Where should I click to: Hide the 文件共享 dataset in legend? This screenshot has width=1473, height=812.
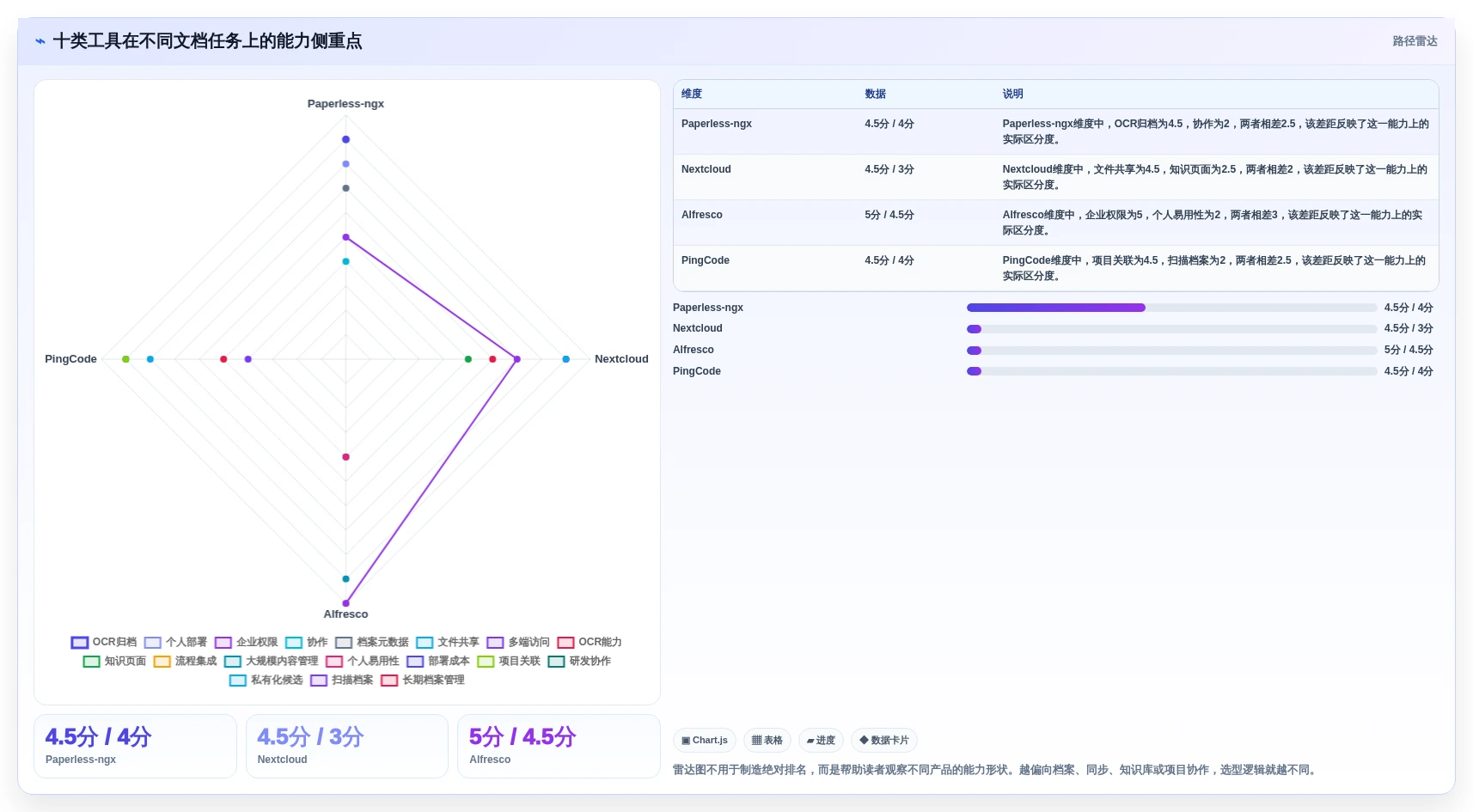click(448, 642)
